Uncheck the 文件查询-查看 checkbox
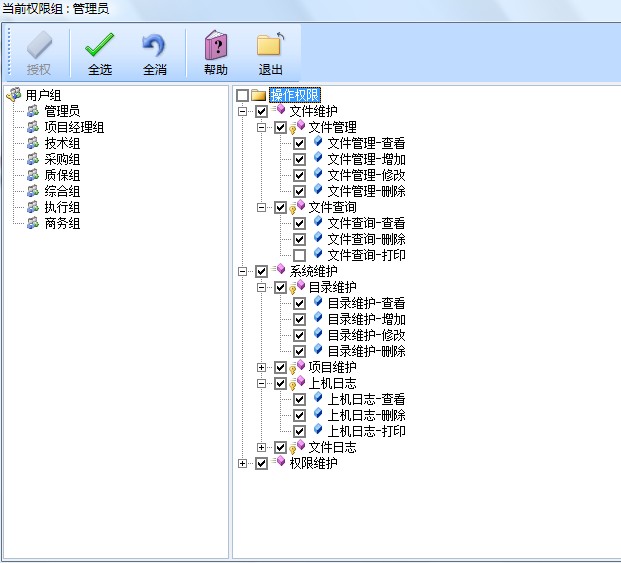621x563 pixels. 299,223
